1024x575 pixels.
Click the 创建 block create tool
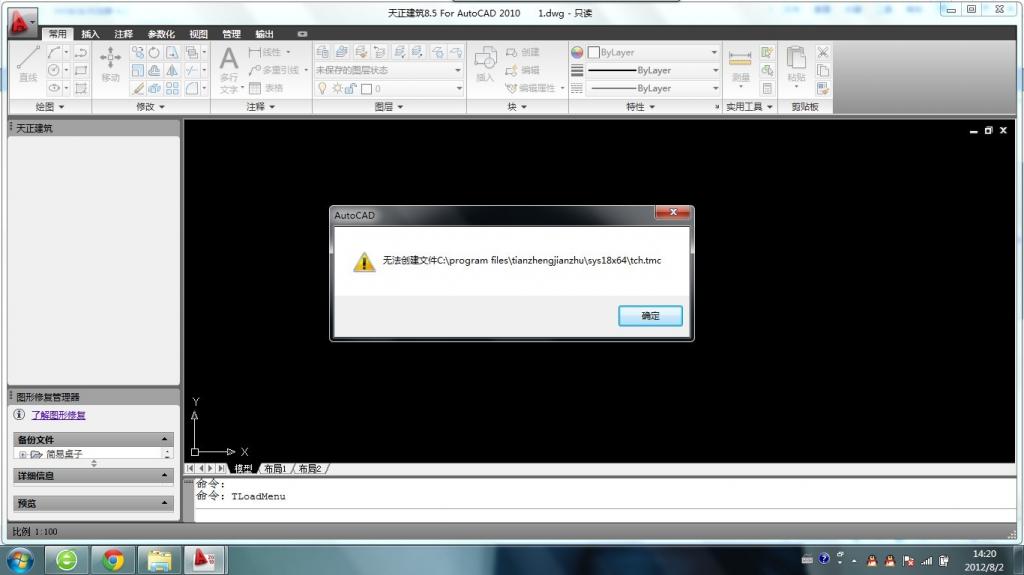[522, 52]
